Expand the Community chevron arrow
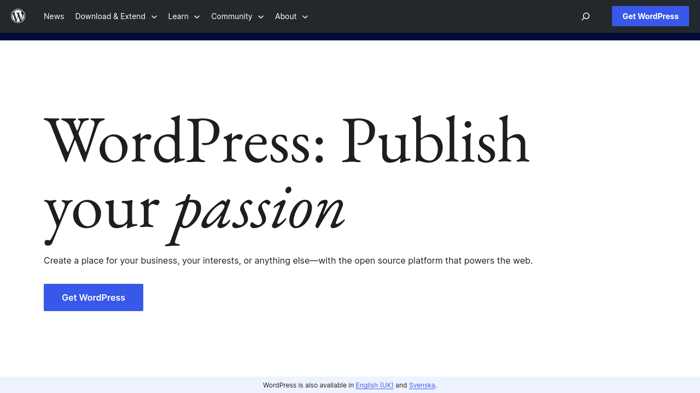This screenshot has height=393, width=700. pyautogui.click(x=261, y=17)
